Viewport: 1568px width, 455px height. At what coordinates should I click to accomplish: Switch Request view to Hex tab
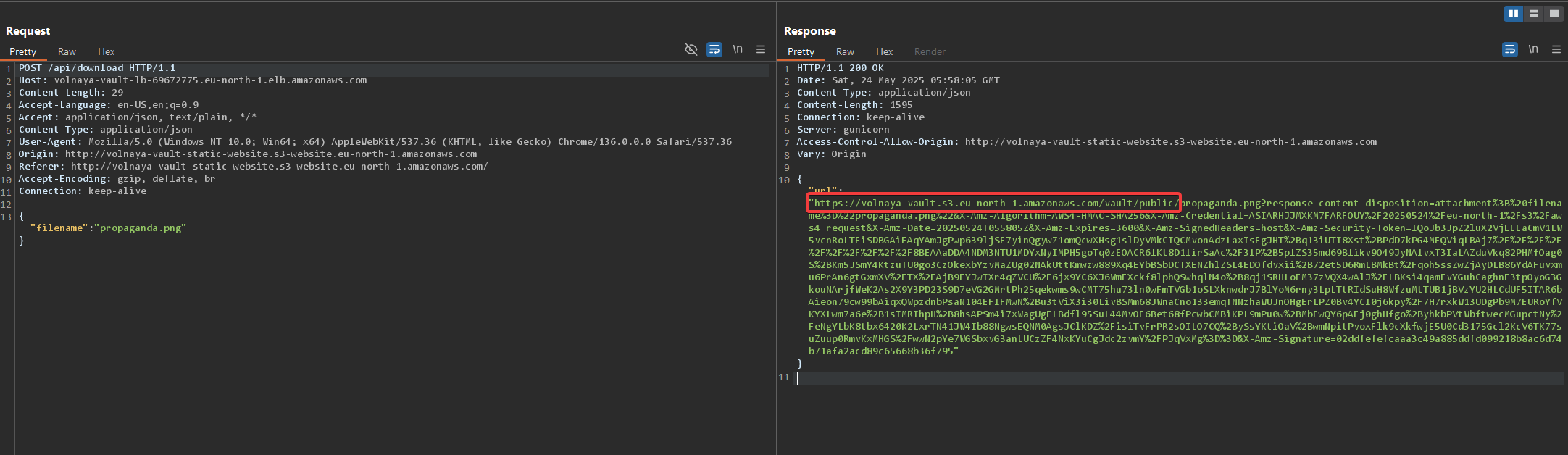pyautogui.click(x=106, y=51)
